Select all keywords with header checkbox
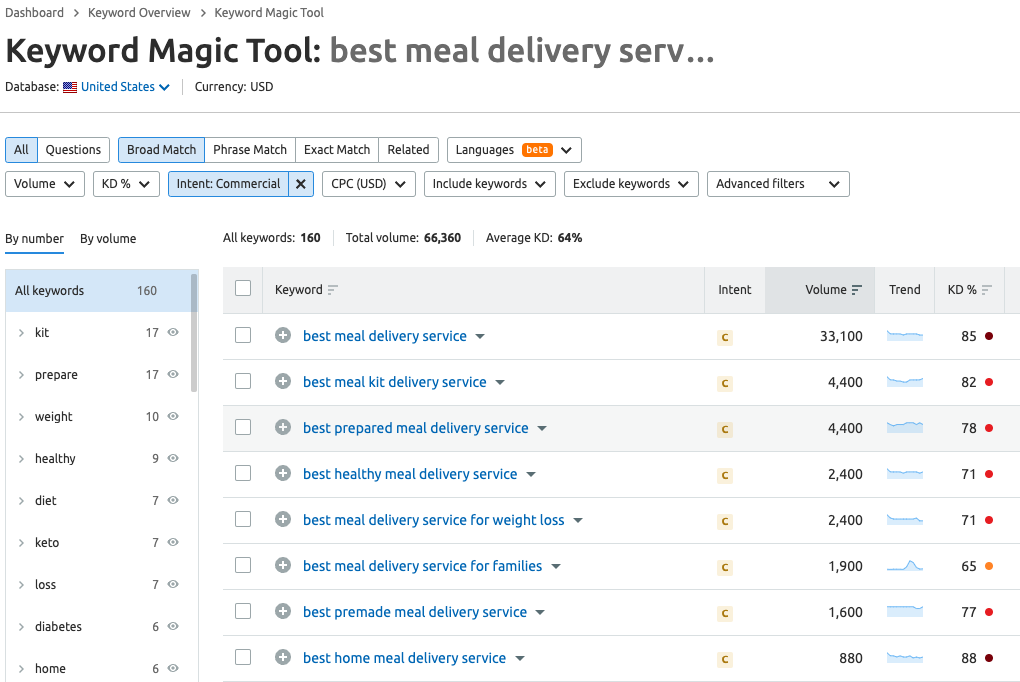The height and width of the screenshot is (682, 1020). (x=243, y=289)
